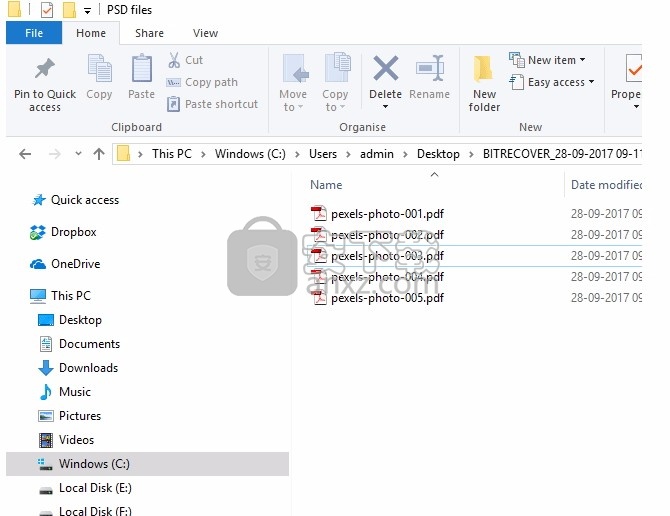Sort by the Date modified column header
The height and width of the screenshot is (516, 670).
pos(606,185)
